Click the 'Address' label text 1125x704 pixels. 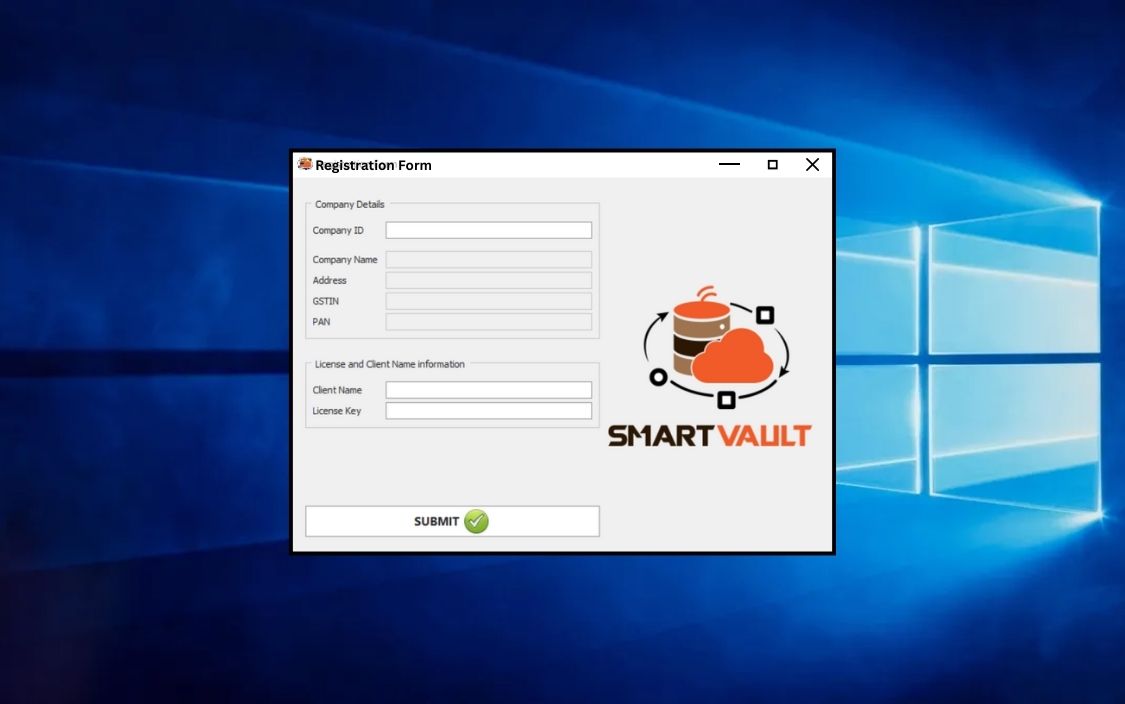click(x=329, y=281)
